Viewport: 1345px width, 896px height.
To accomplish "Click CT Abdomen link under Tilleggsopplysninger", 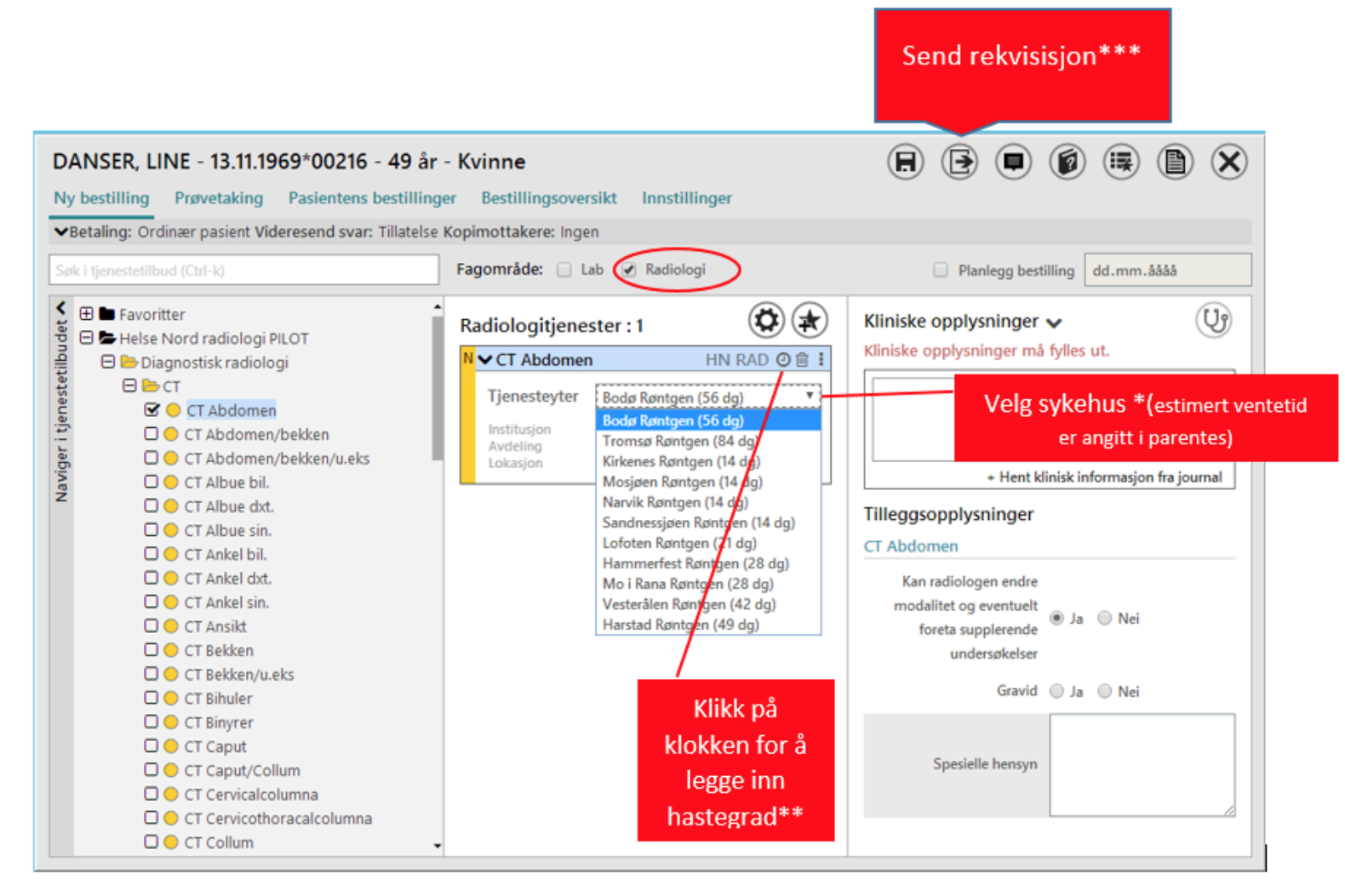I will click(911, 546).
